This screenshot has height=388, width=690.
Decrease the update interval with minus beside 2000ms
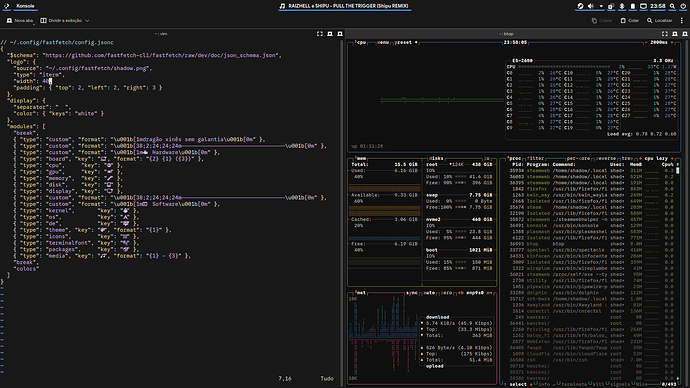(x=646, y=43)
